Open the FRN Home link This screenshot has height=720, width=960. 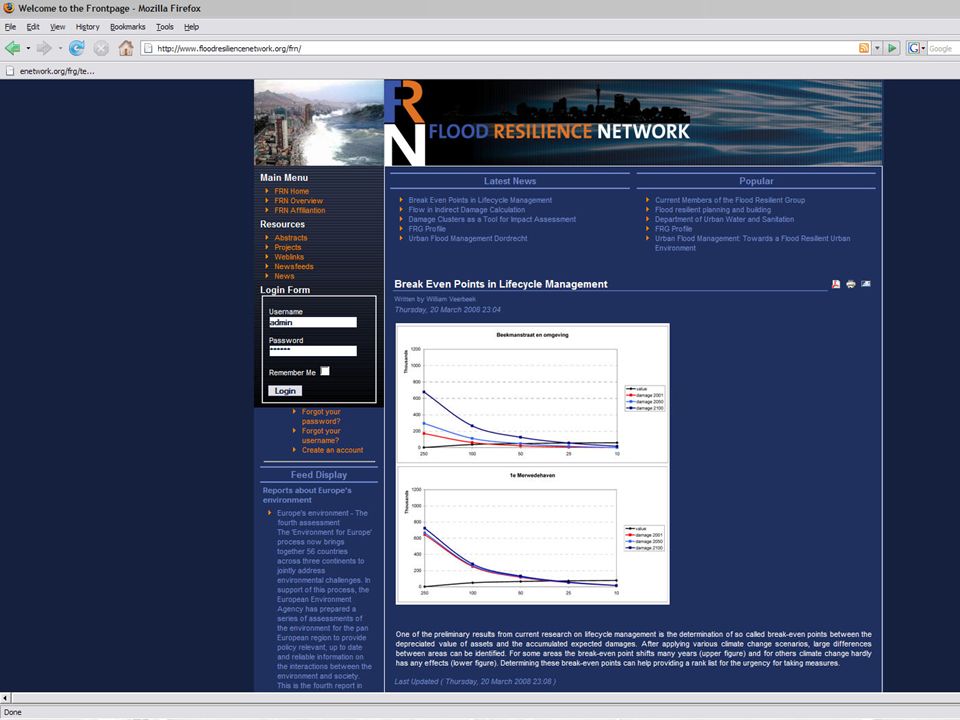291,191
